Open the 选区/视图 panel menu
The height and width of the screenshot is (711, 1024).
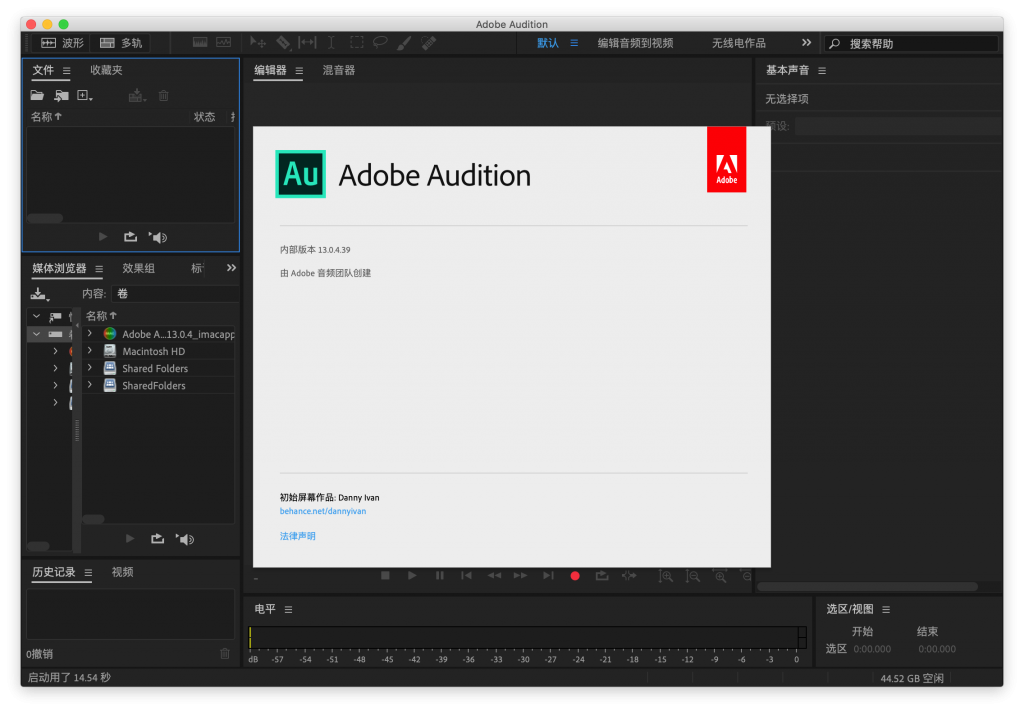point(886,610)
